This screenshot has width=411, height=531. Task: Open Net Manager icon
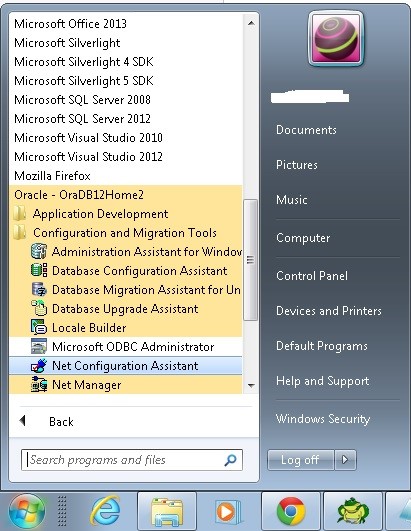[x=39, y=385]
